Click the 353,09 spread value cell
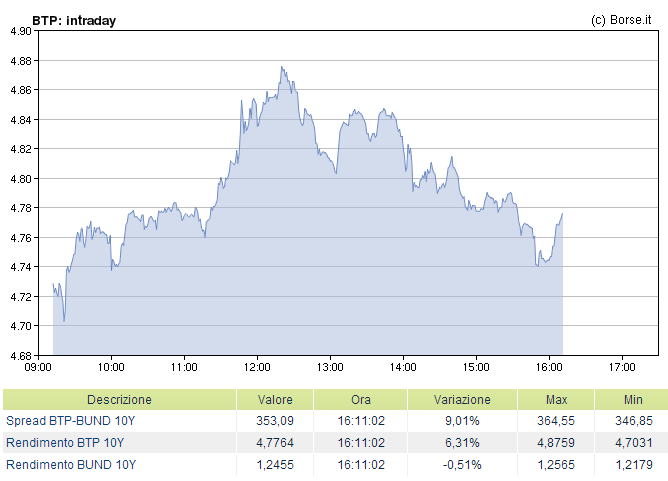Viewport: 668px width, 481px height. coord(275,421)
